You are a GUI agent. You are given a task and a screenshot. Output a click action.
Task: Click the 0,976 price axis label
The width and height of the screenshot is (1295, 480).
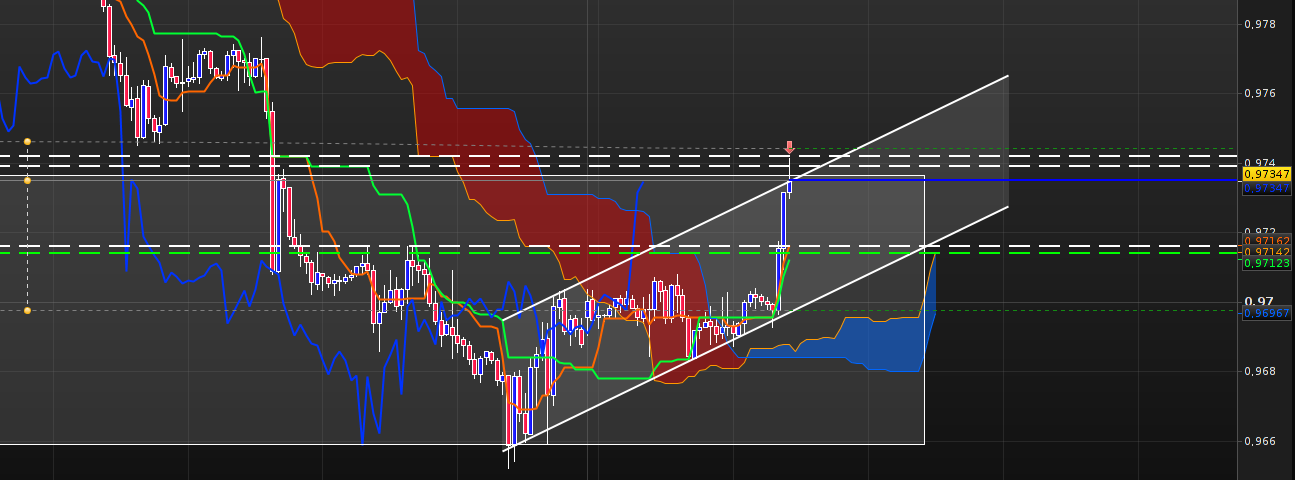pos(1260,93)
